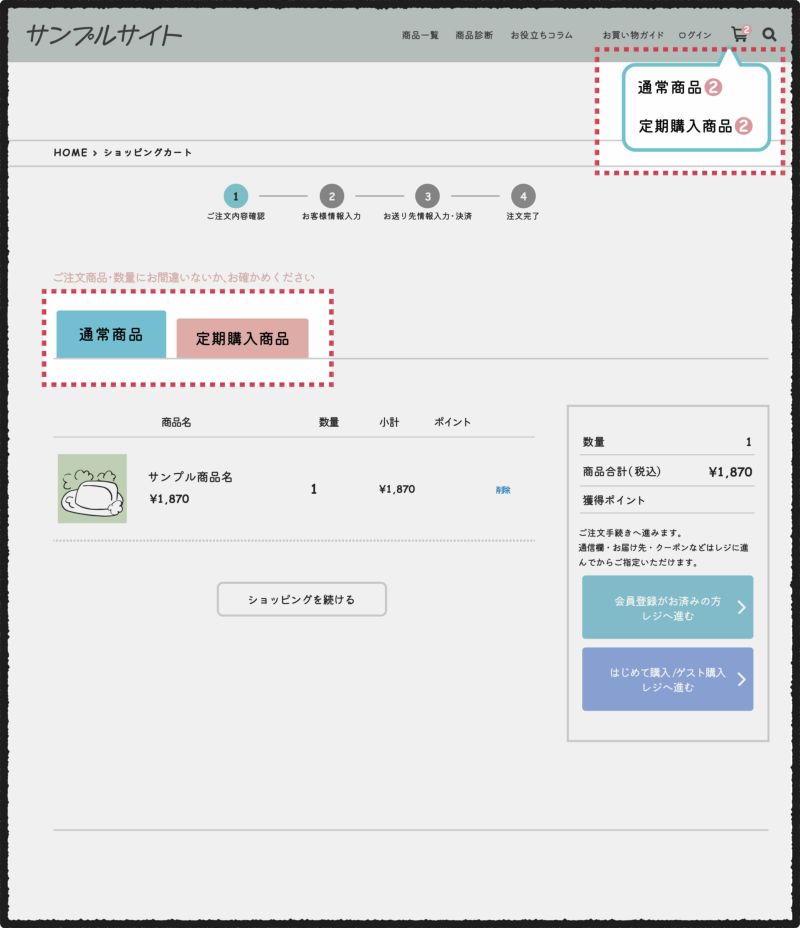Click ログイン in the top navigation
Viewport: 800px width, 928px height.
(696, 34)
